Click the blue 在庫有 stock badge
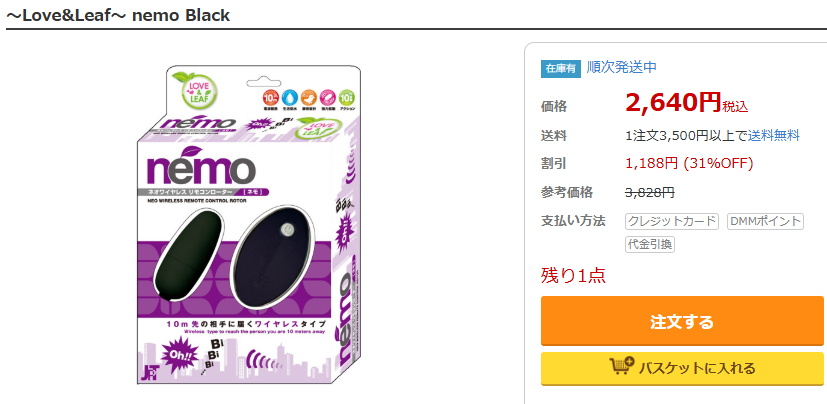 point(560,68)
